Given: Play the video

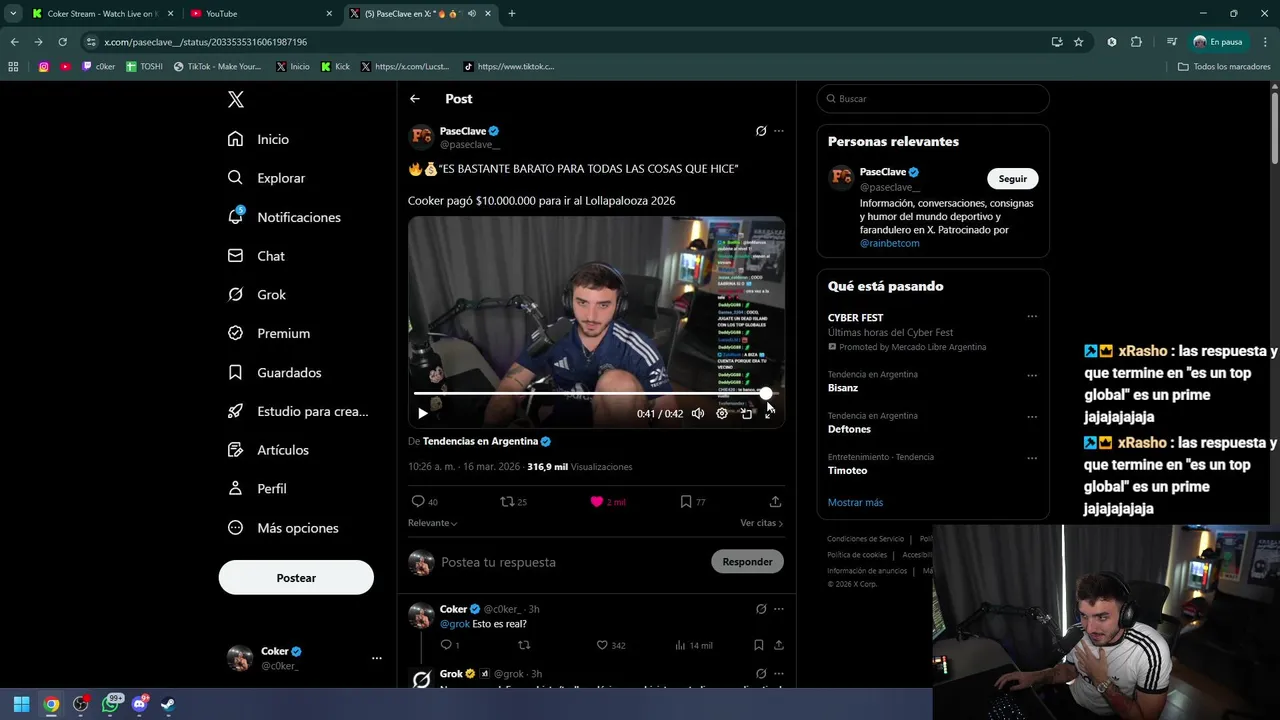Looking at the screenshot, I should tap(423, 413).
